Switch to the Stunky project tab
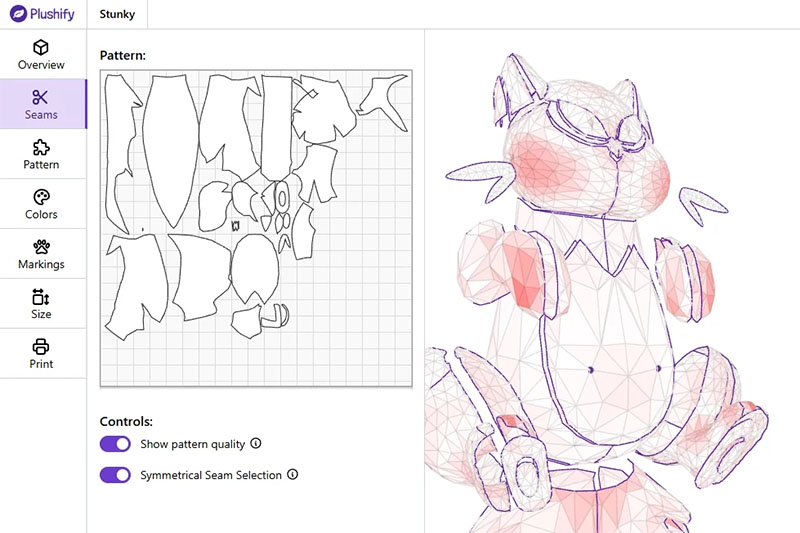Viewport: 800px width, 533px height. (117, 14)
